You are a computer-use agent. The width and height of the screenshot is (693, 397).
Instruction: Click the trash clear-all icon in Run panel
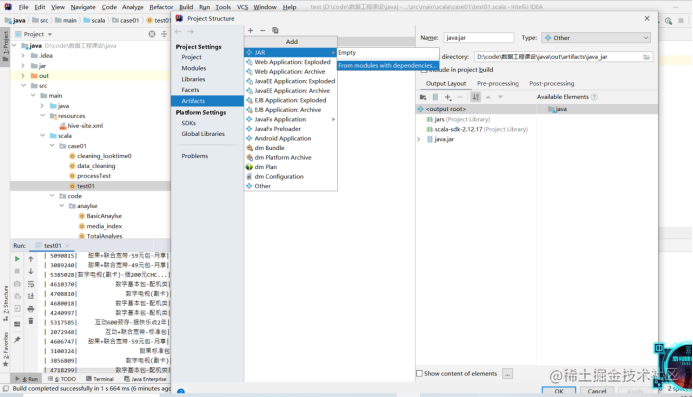click(x=30, y=321)
